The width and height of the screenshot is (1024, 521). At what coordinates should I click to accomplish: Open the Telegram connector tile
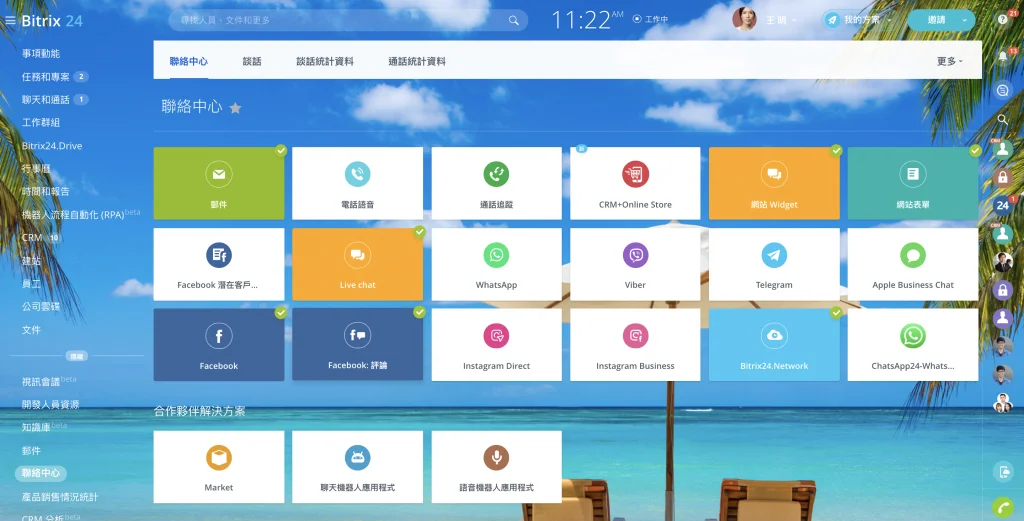point(773,264)
